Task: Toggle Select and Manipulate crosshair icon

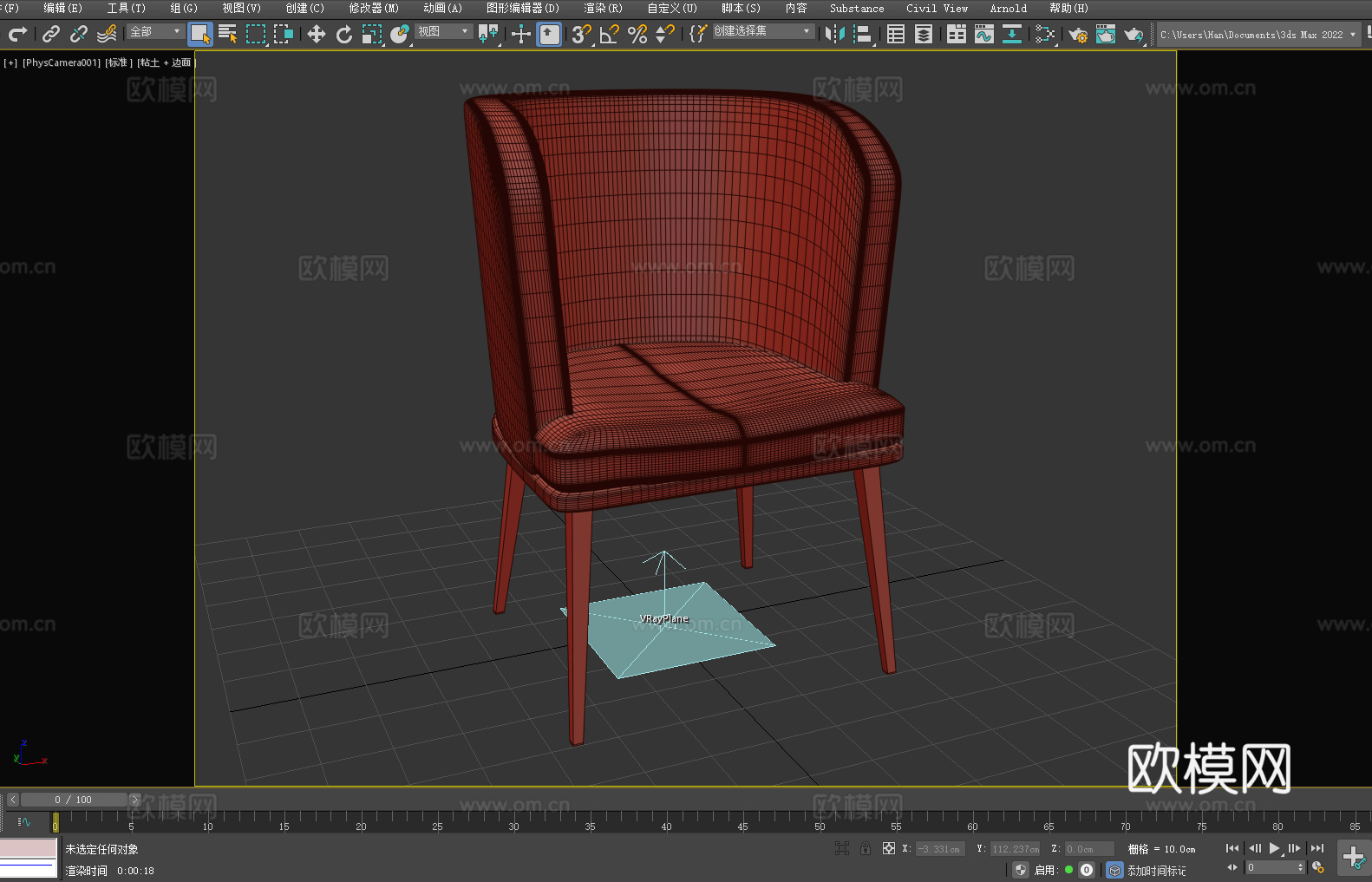Action: 521,34
